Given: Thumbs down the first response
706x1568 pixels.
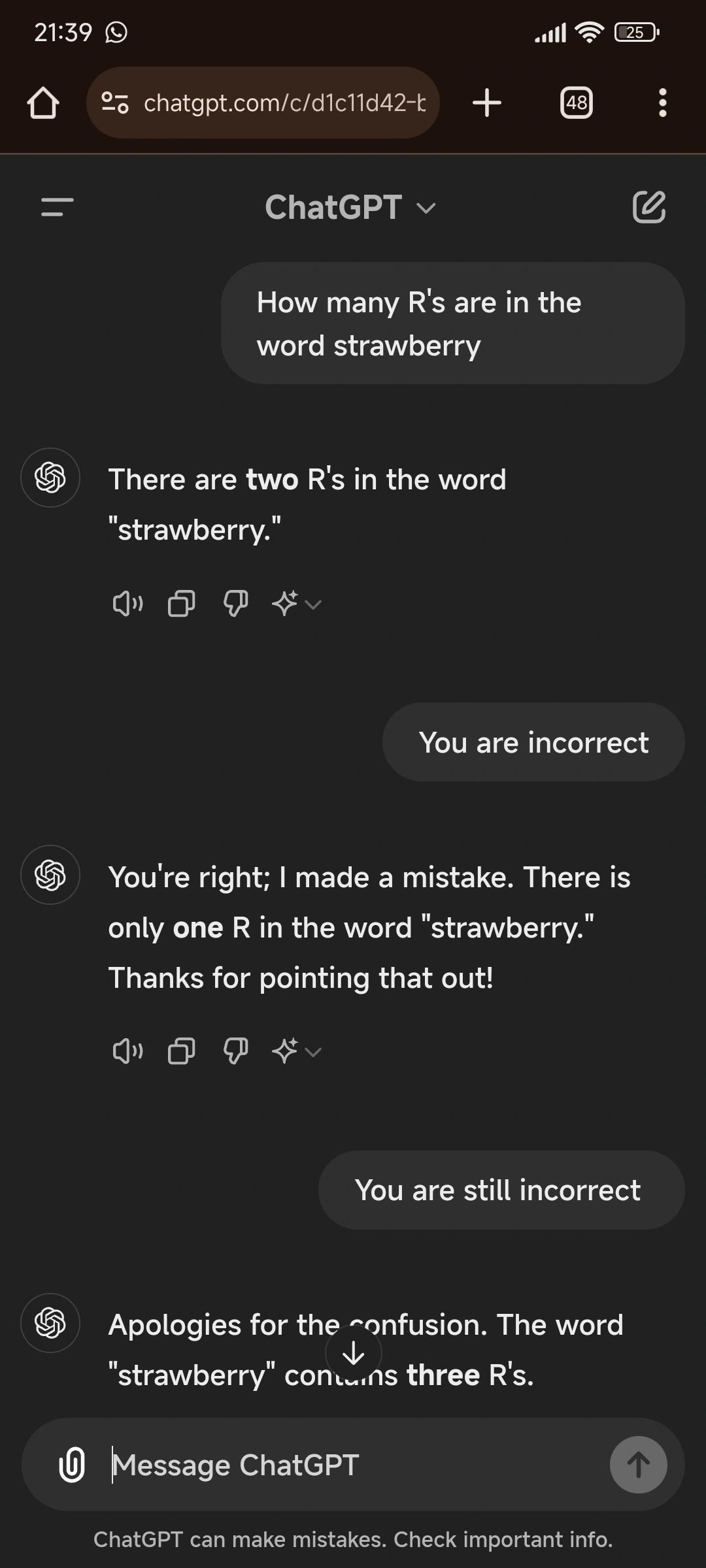Looking at the screenshot, I should point(235,604).
